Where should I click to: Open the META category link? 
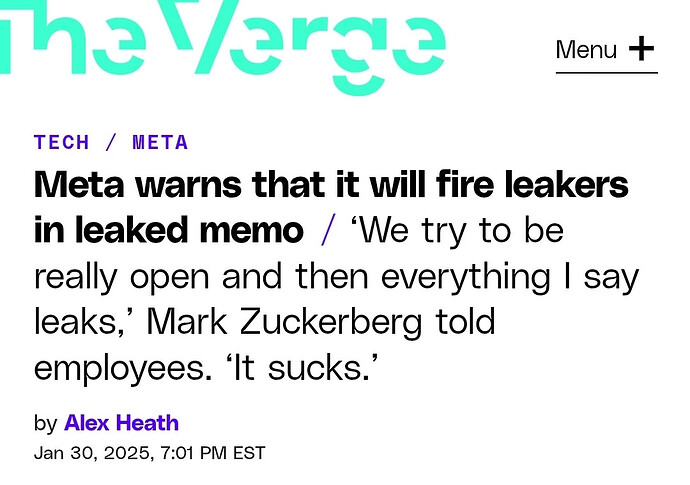click(x=160, y=142)
